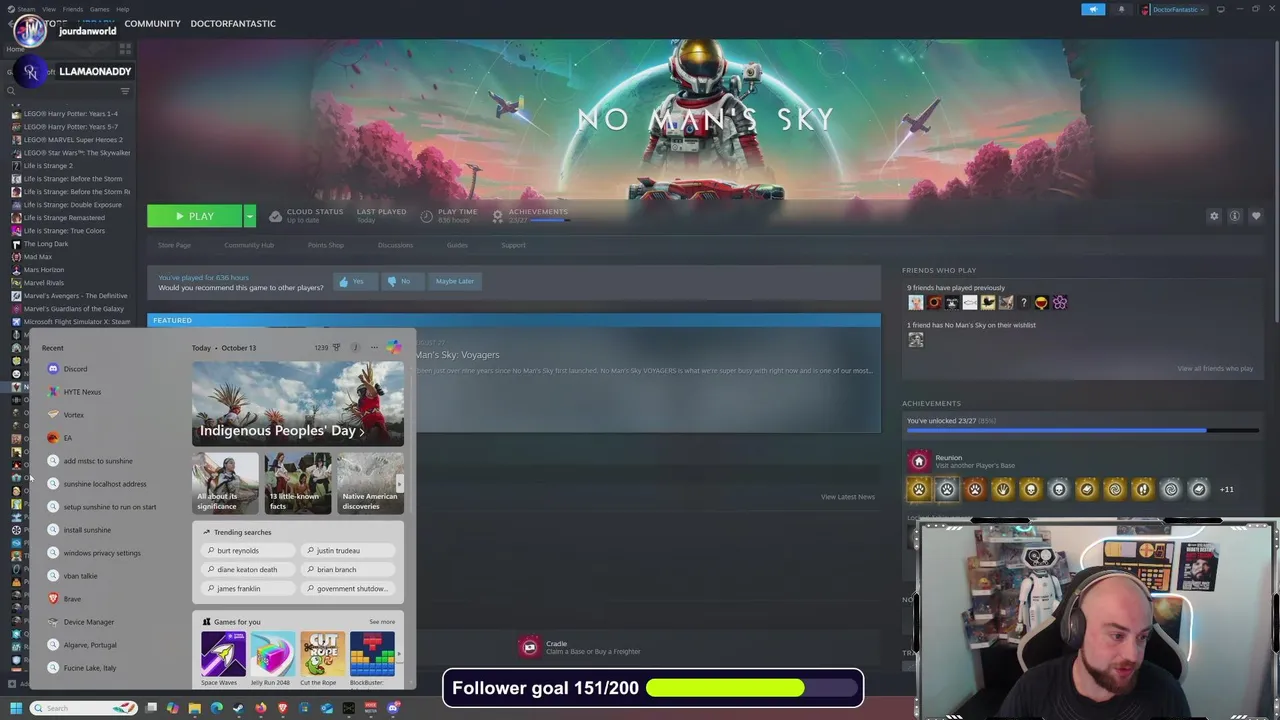1280x720 pixels.
Task: Click the Reunion achievement icon
Action: coord(918,461)
